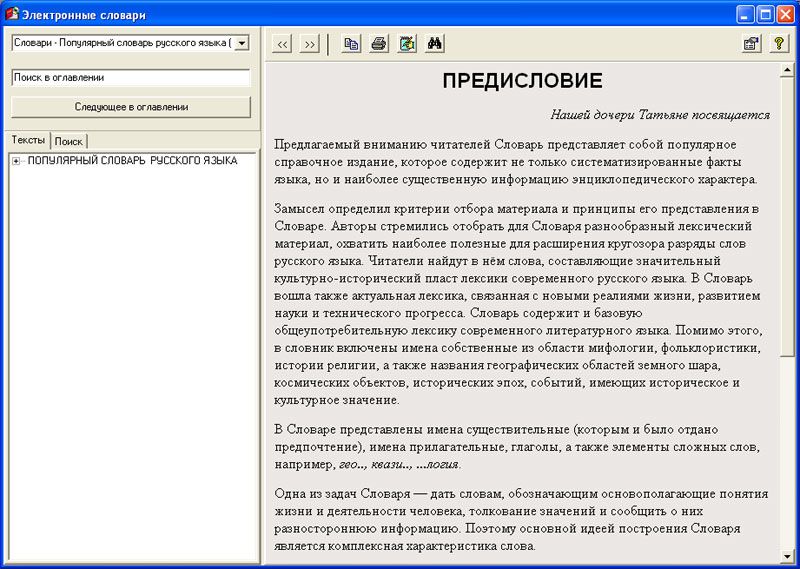
Task: Click the app icon in the title bar
Action: 12,14
